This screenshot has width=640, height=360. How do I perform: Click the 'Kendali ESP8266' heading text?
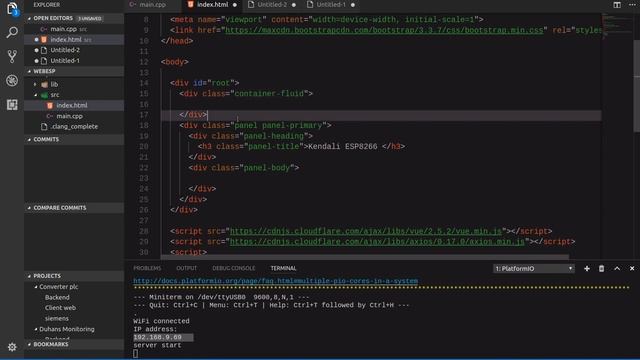coord(343,147)
